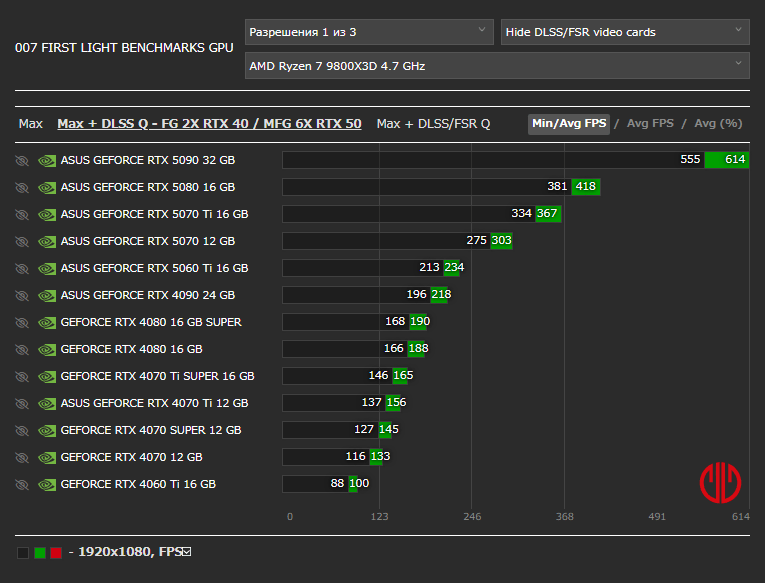This screenshot has height=583, width=765.
Task: Hide the ASUS GeForce RTX 4090 24 GB row
Action: point(22,296)
